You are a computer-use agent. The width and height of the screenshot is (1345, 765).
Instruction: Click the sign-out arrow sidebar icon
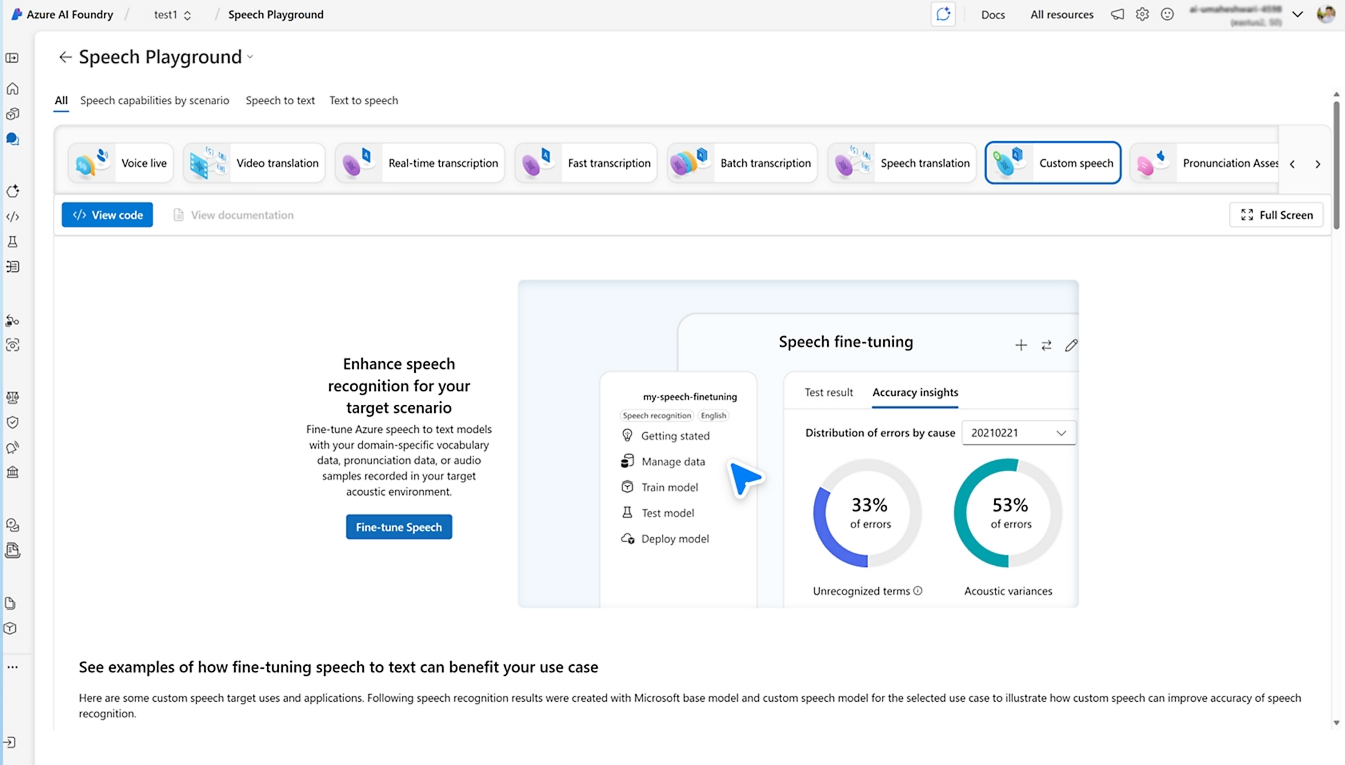click(10, 743)
